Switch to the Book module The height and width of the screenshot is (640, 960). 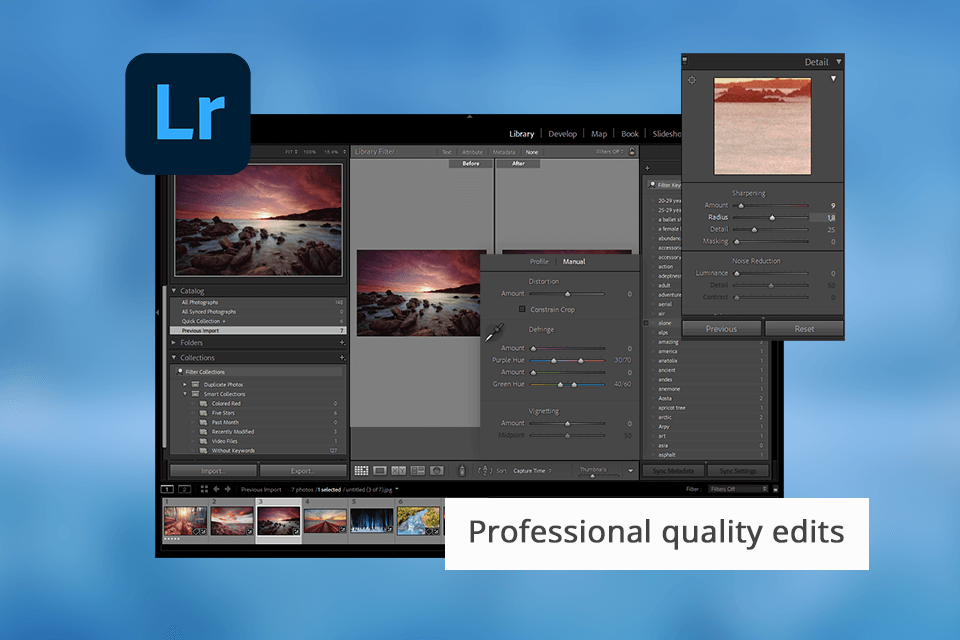(x=629, y=134)
